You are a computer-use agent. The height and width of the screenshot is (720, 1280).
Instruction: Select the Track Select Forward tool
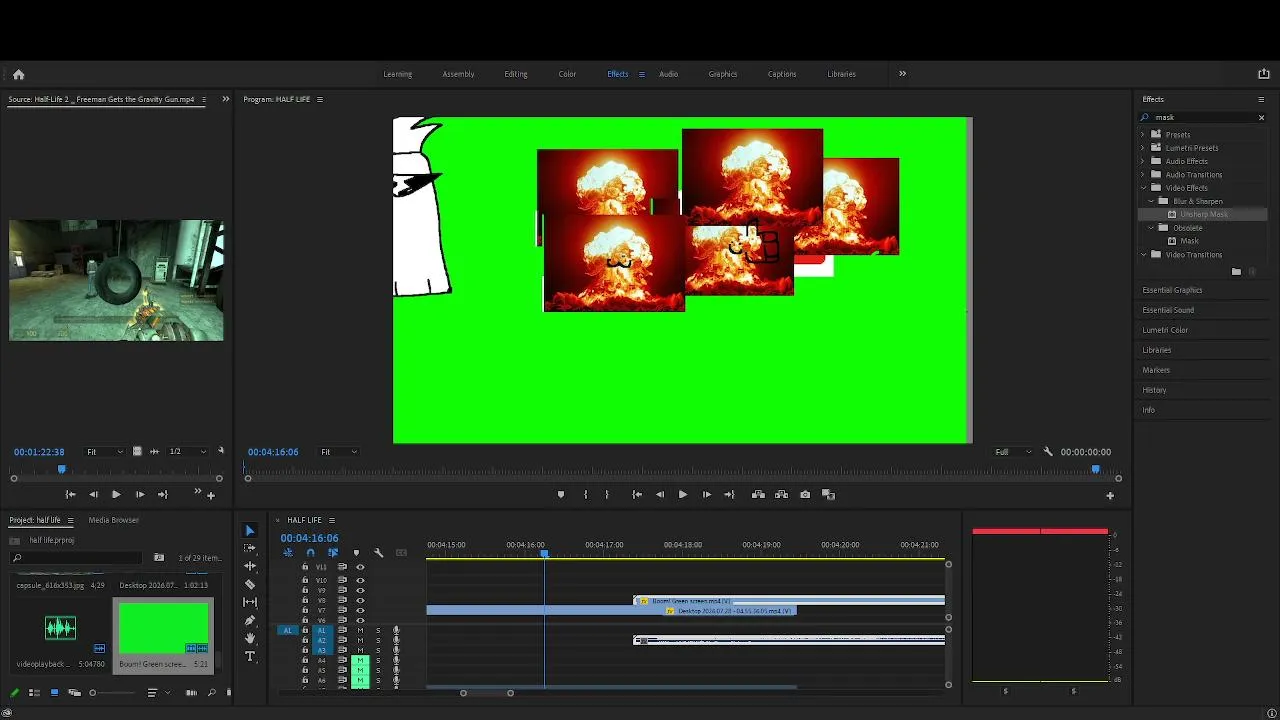point(250,548)
